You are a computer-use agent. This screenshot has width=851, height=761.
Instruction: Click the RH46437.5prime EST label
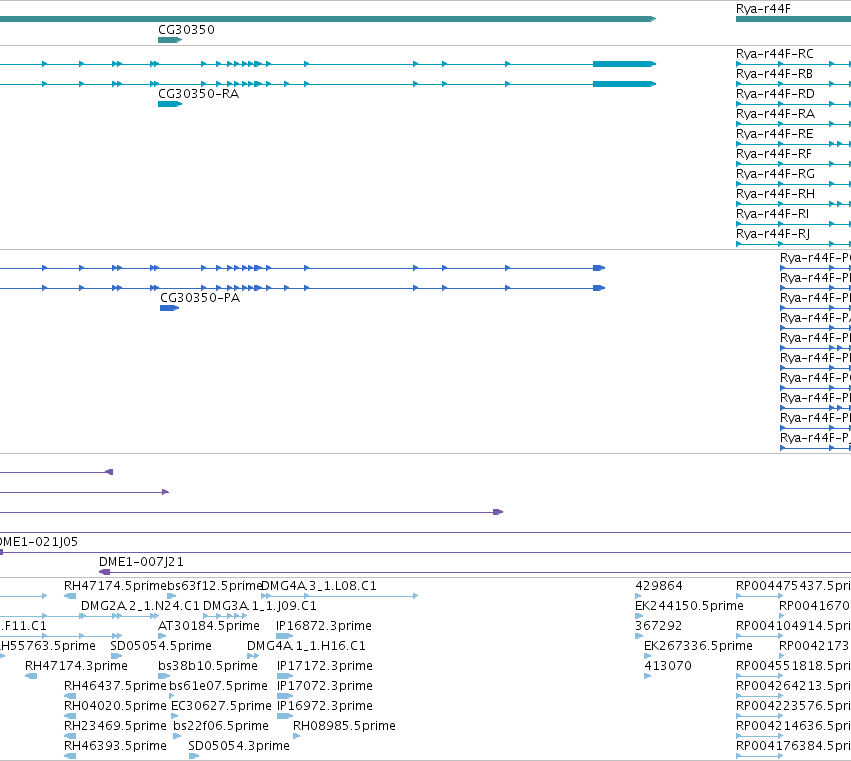pos(115,686)
